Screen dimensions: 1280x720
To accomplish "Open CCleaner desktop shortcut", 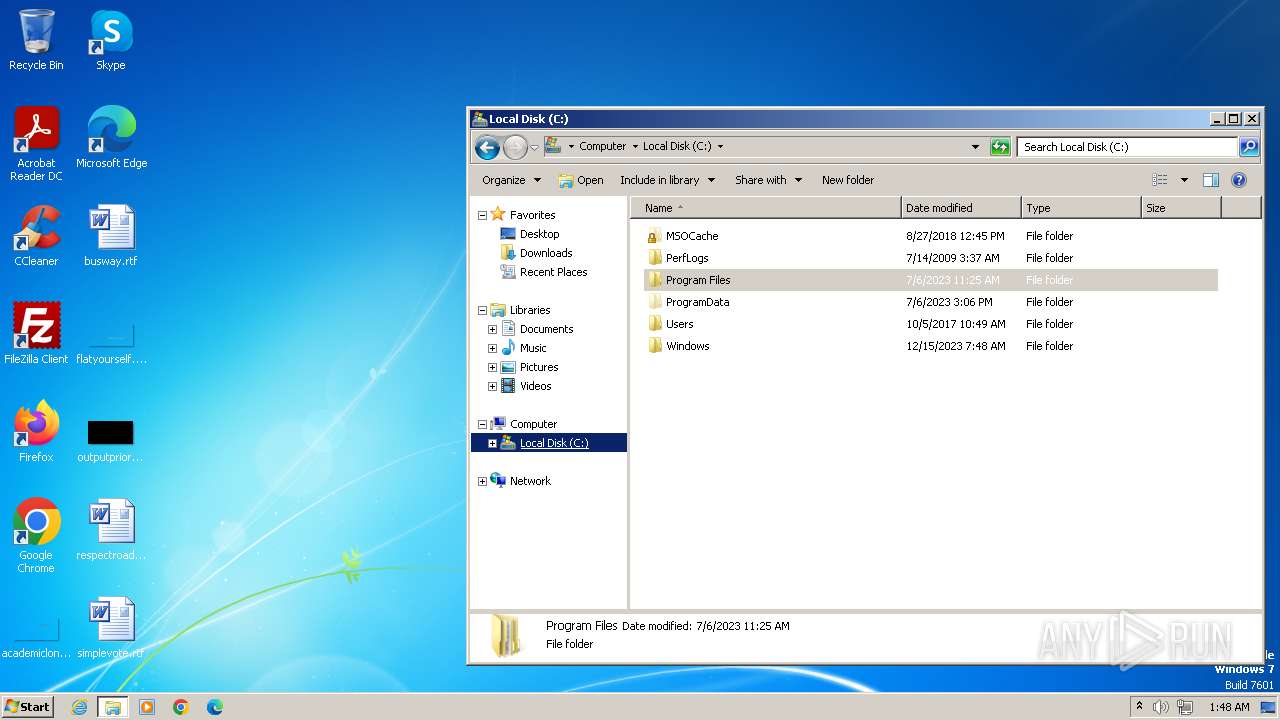I will pos(36,236).
